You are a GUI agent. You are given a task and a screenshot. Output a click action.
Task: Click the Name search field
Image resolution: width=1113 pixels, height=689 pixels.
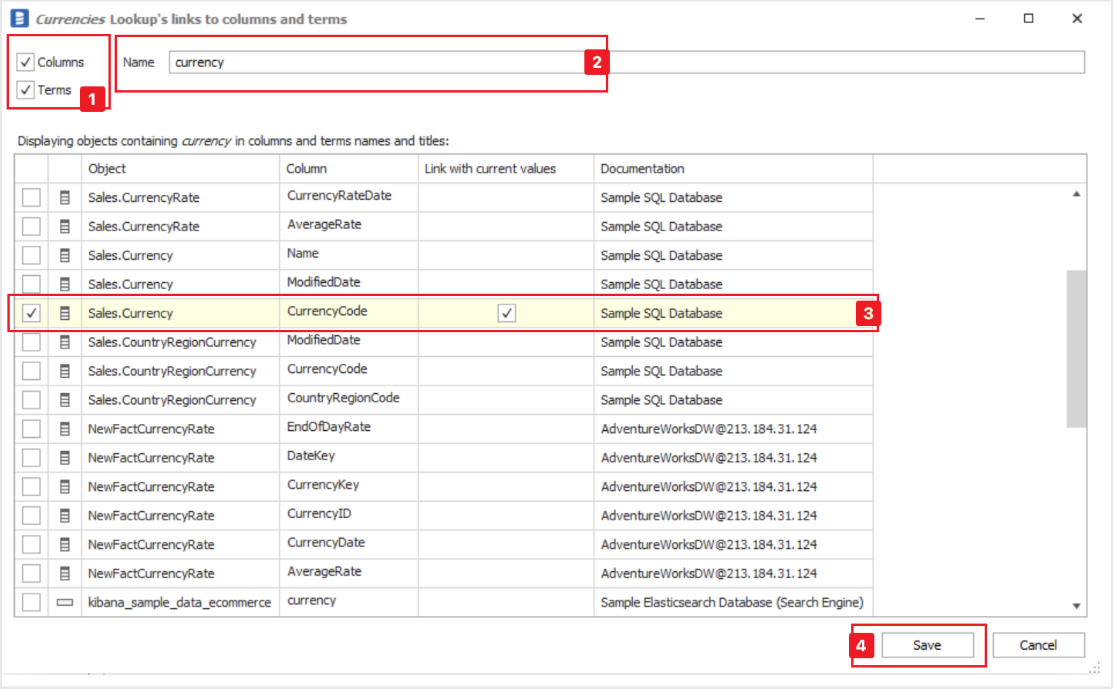coord(626,62)
